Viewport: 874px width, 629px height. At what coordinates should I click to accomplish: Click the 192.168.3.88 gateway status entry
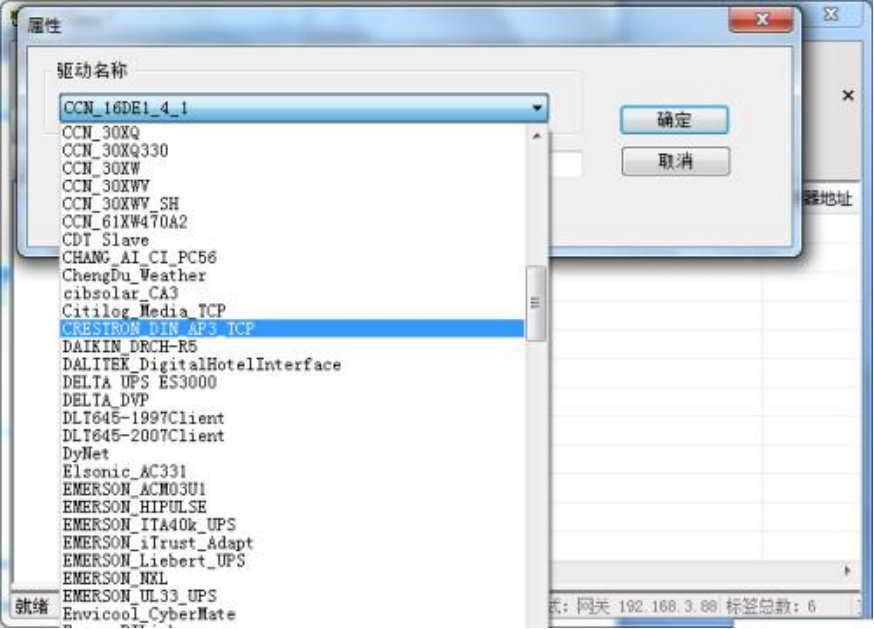[667, 606]
